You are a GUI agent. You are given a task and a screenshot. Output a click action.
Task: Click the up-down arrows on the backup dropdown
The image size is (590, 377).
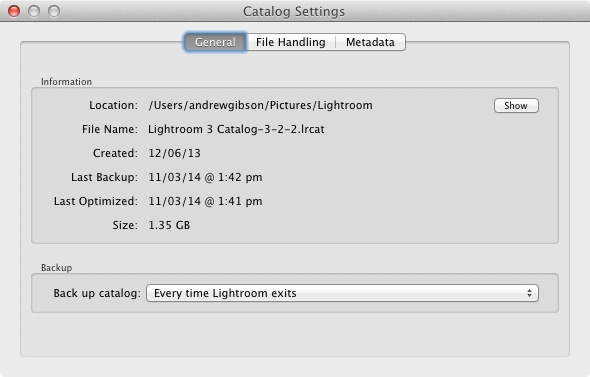pyautogui.click(x=529, y=293)
